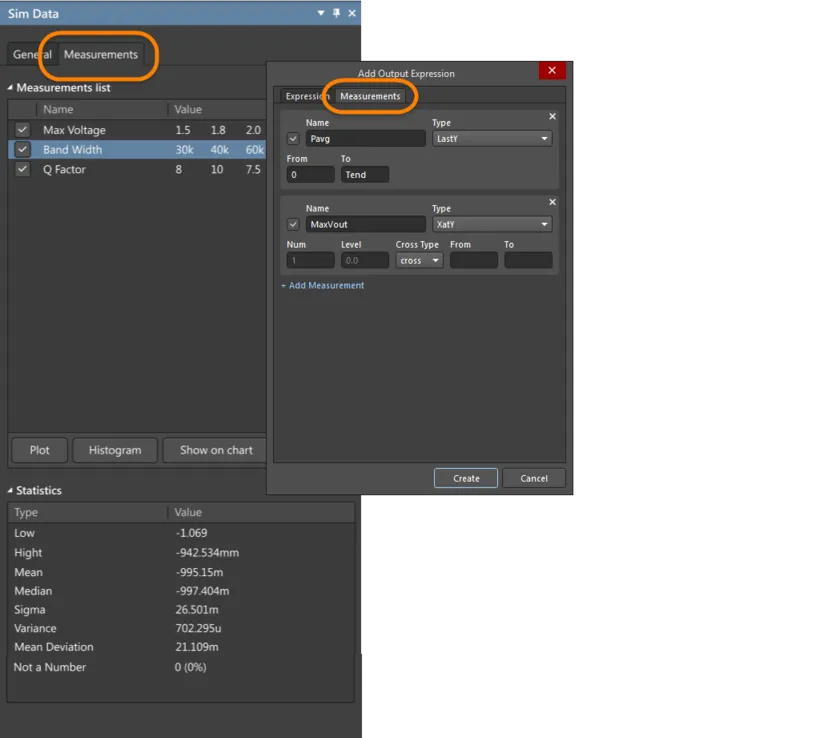This screenshot has height=738, width=840.
Task: Click the Show on chart button
Action: coord(216,450)
